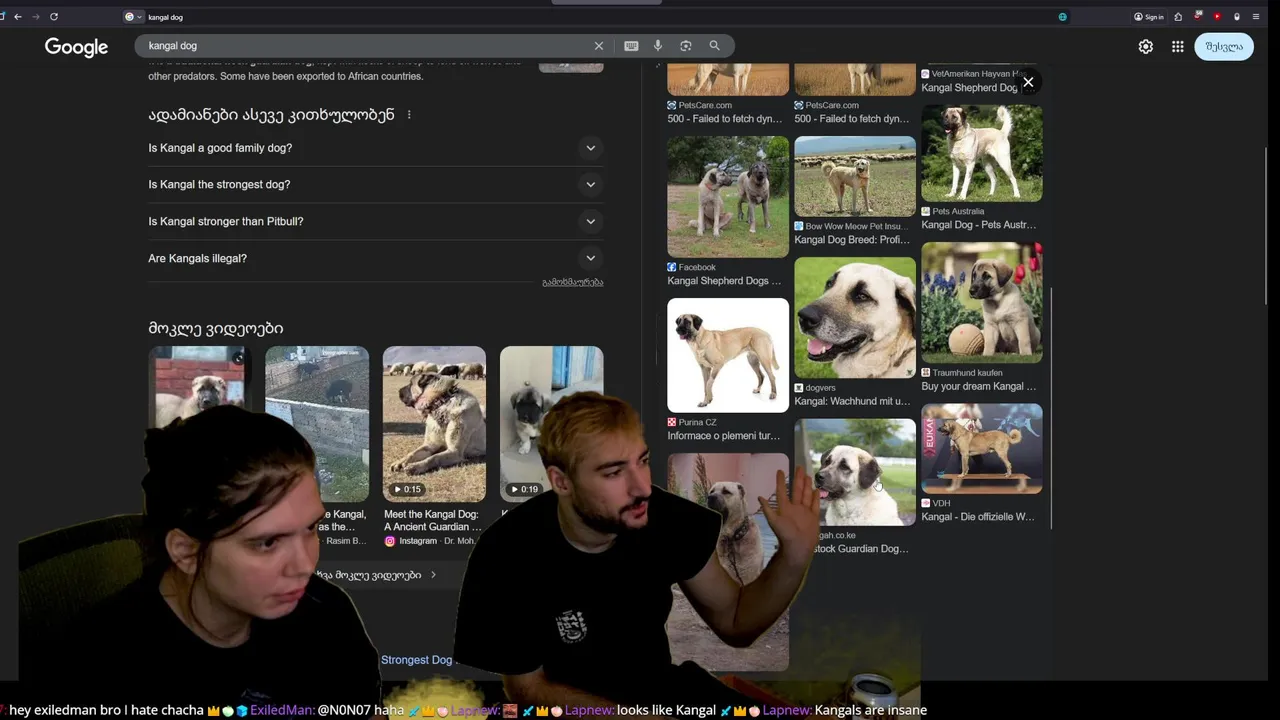1280x720 pixels.
Task: Click the Google logo
Action: (x=76, y=47)
